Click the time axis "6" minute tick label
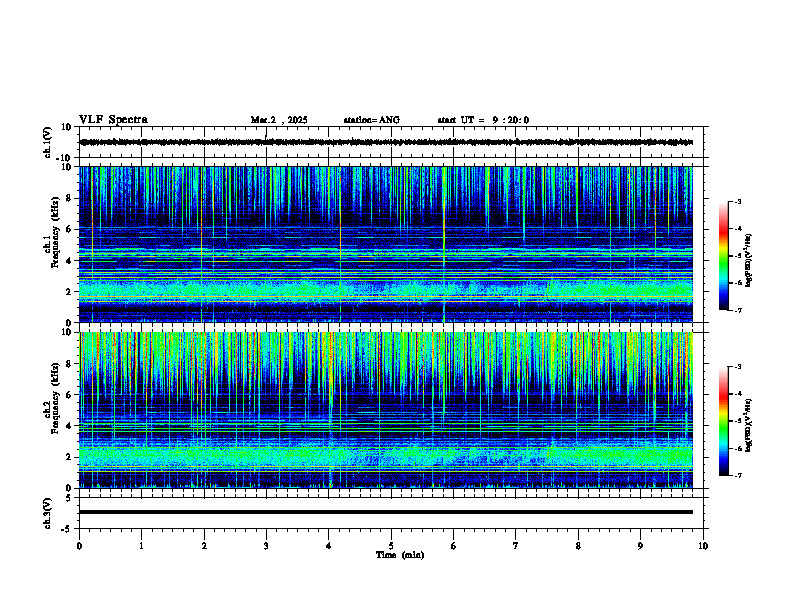 454,546
